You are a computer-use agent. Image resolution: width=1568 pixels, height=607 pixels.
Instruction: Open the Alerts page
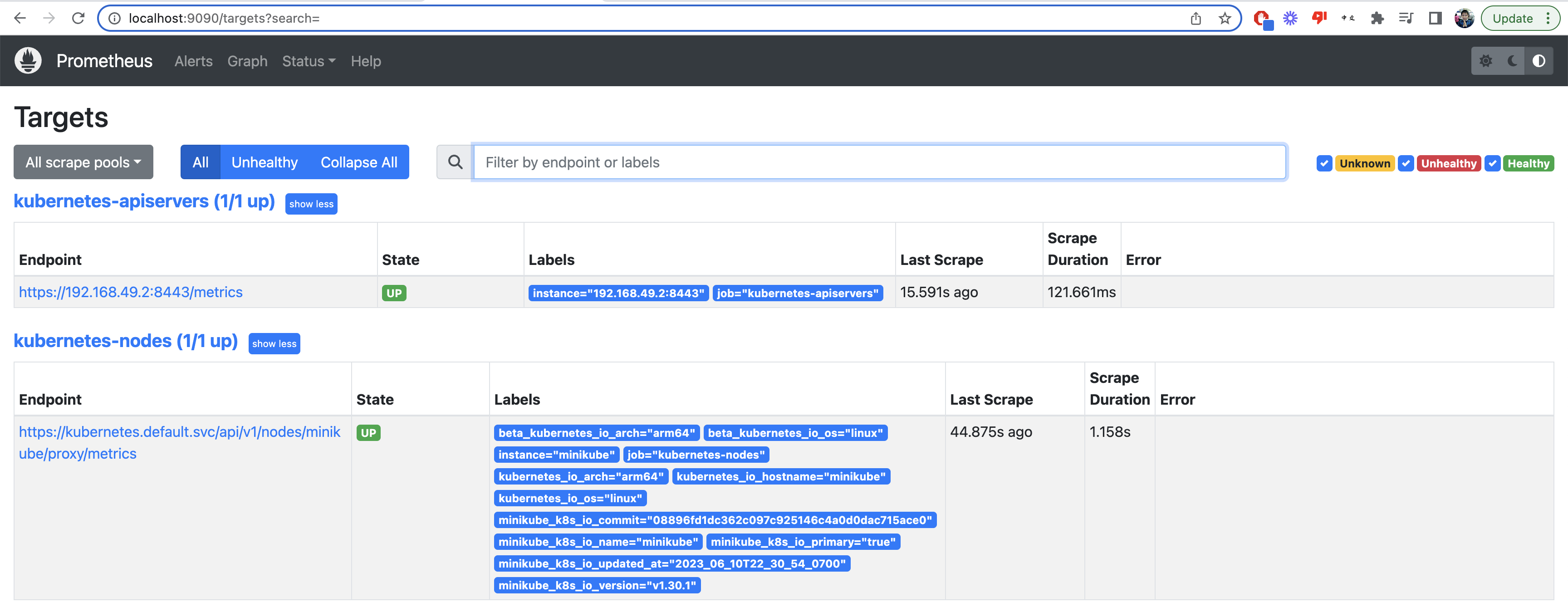(193, 61)
